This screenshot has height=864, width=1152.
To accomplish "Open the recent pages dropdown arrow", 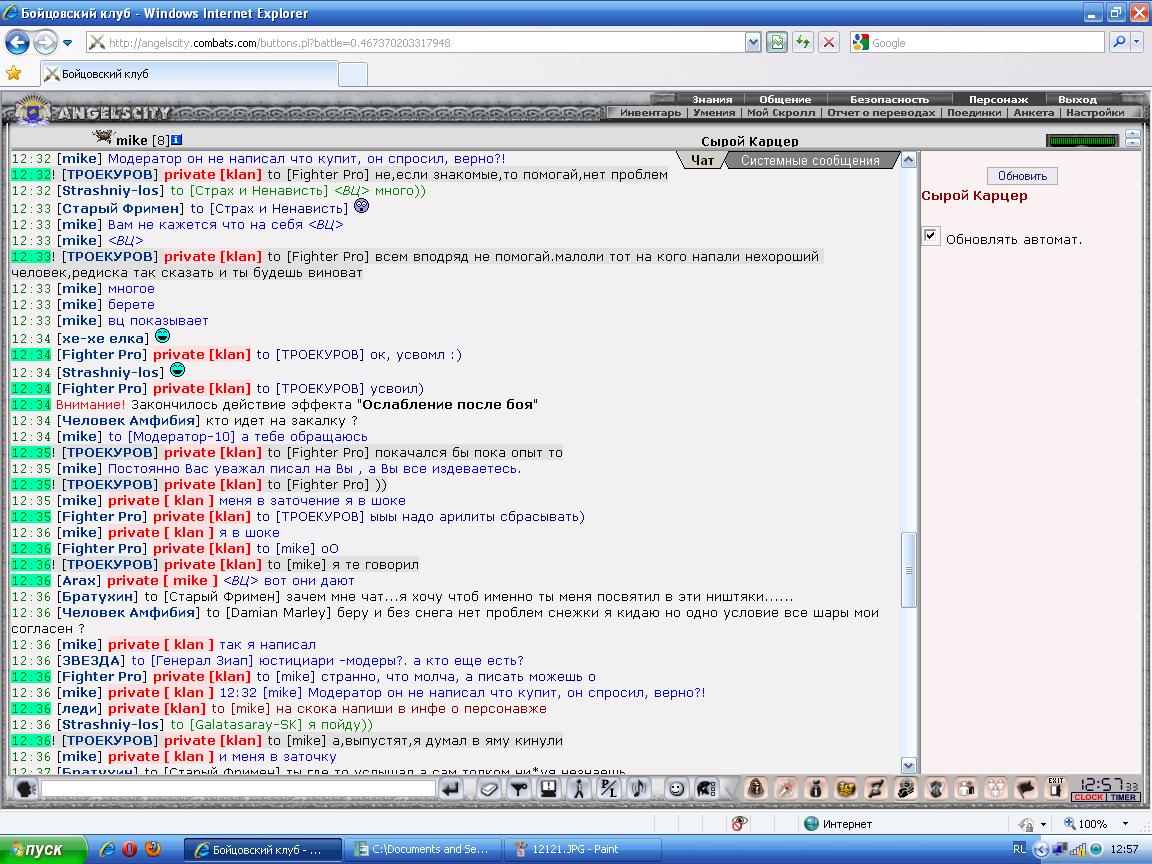I will click(x=68, y=43).
